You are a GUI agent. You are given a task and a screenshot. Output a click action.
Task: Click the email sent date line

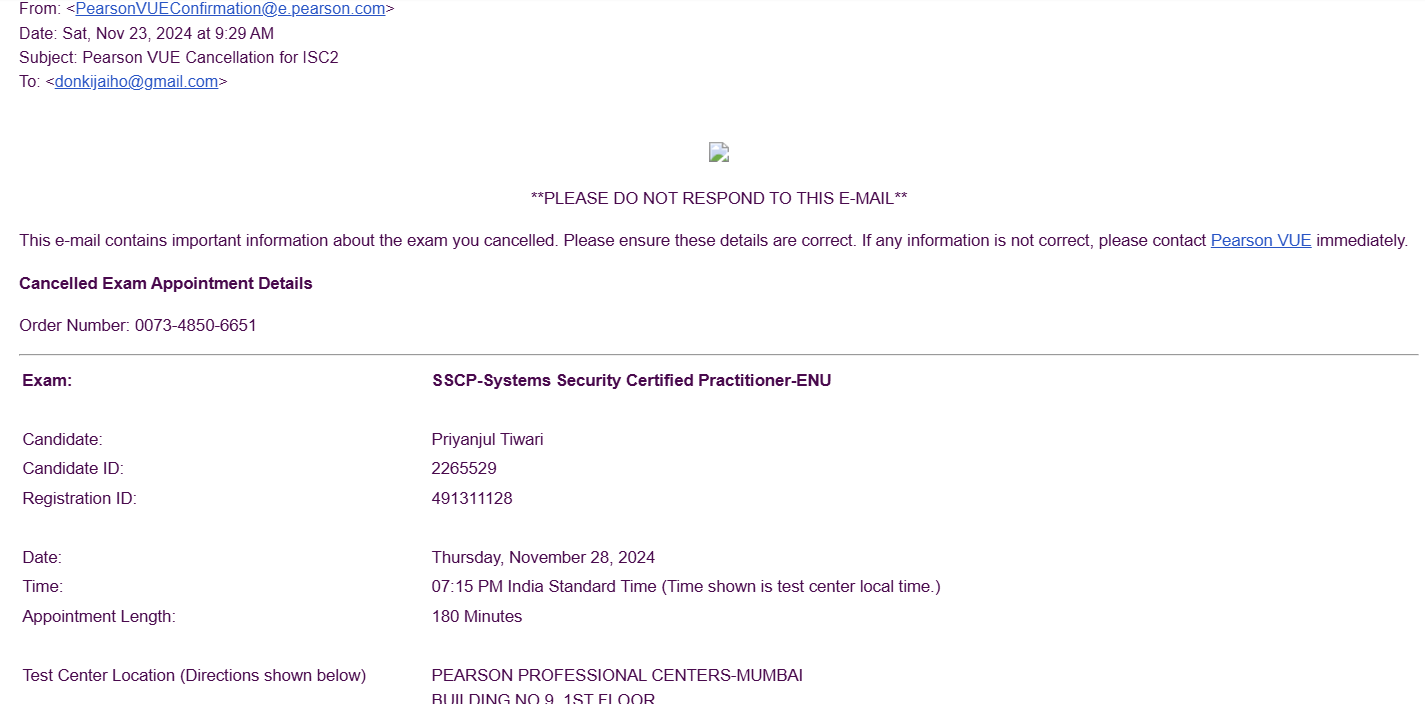point(146,33)
